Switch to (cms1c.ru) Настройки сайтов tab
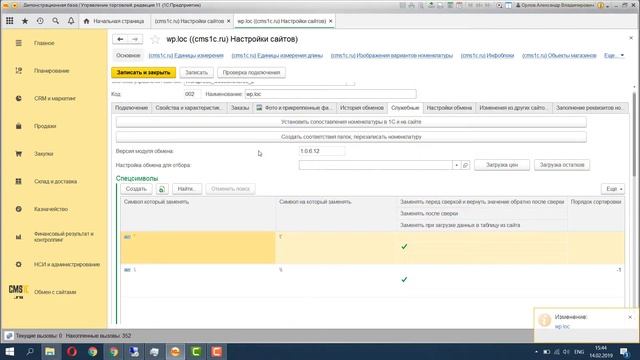This screenshot has width=640, height=360. [189, 21]
